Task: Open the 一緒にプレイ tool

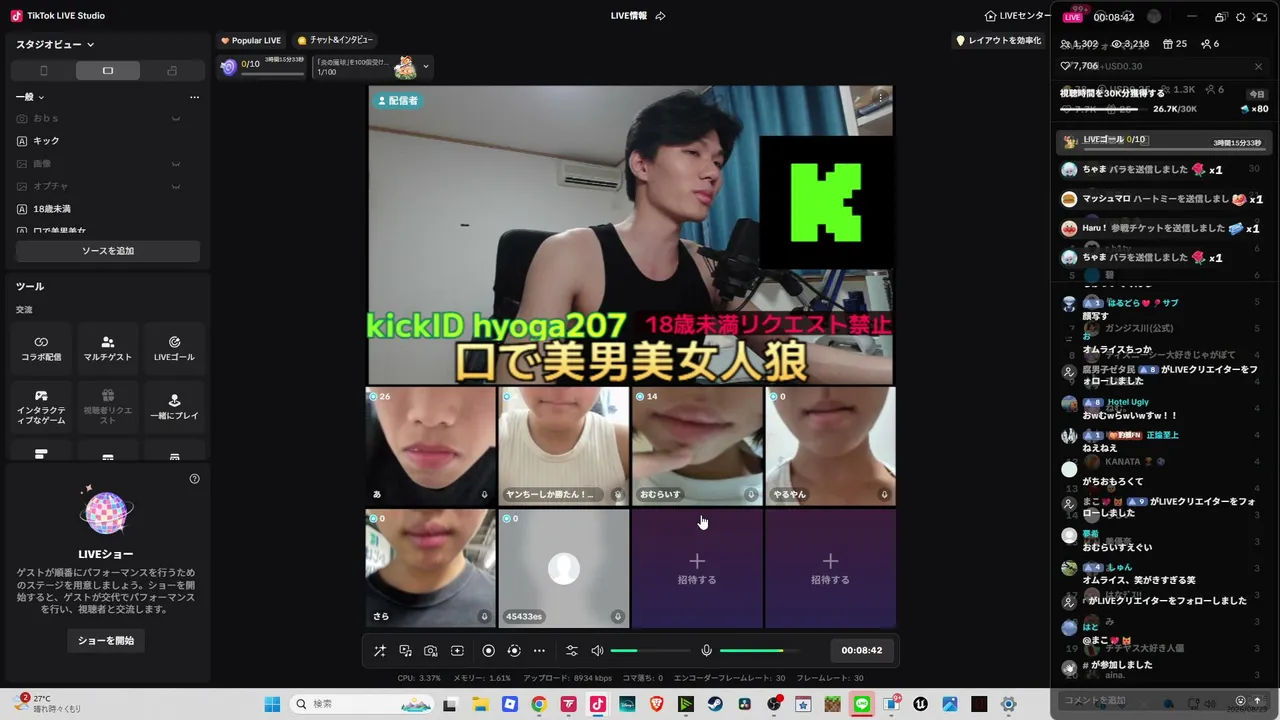Action: click(174, 407)
